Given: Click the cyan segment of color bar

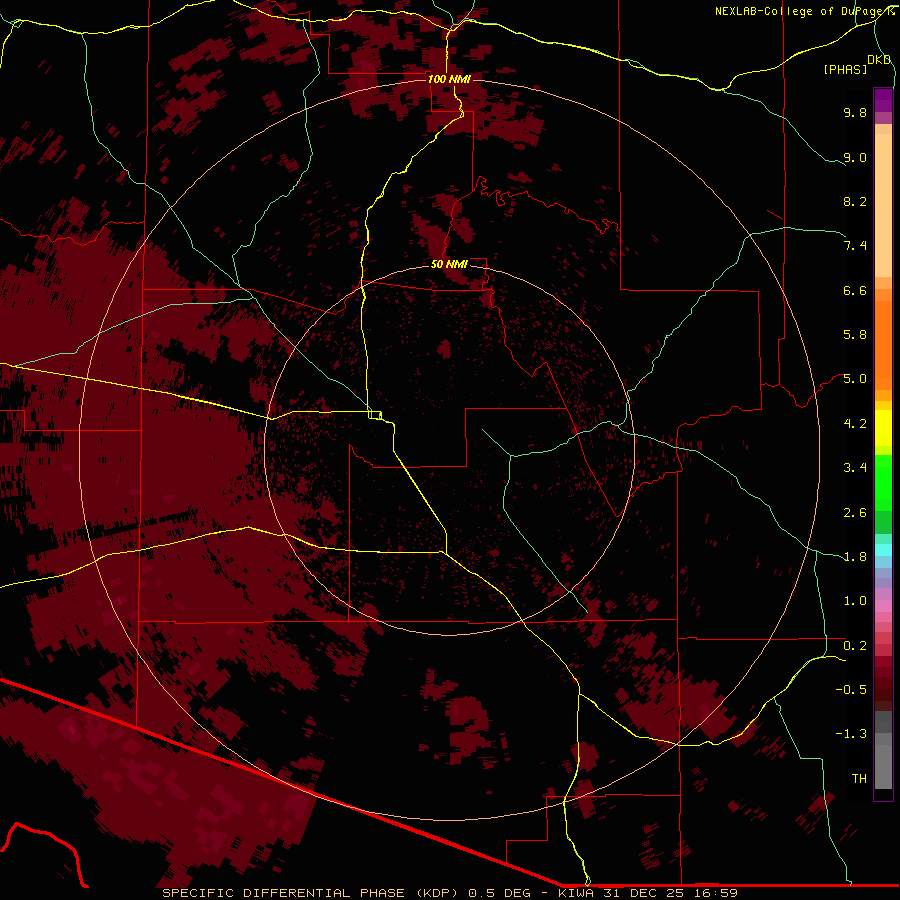Looking at the screenshot, I should tap(883, 549).
